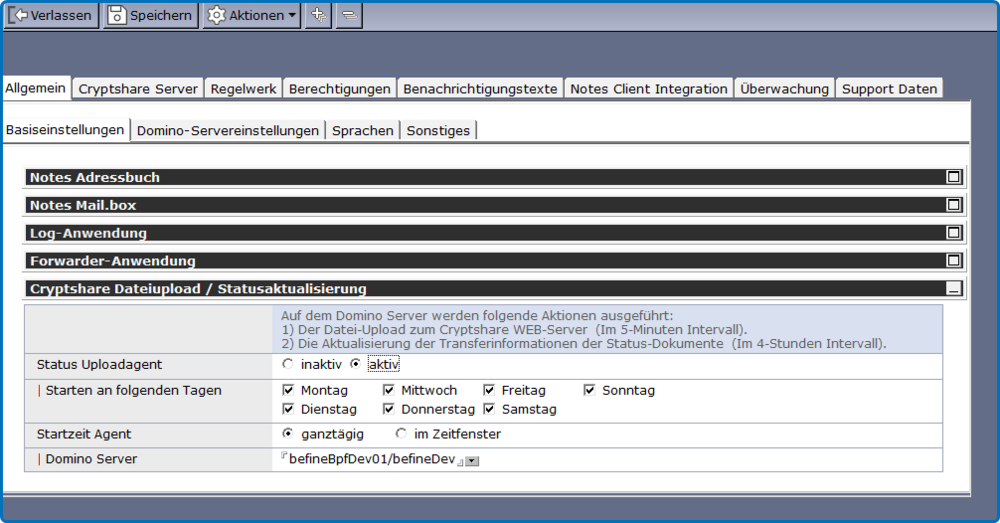Click the expand-all plus icon in toolbar
Viewport: 1000px width, 523px height.
(x=318, y=15)
